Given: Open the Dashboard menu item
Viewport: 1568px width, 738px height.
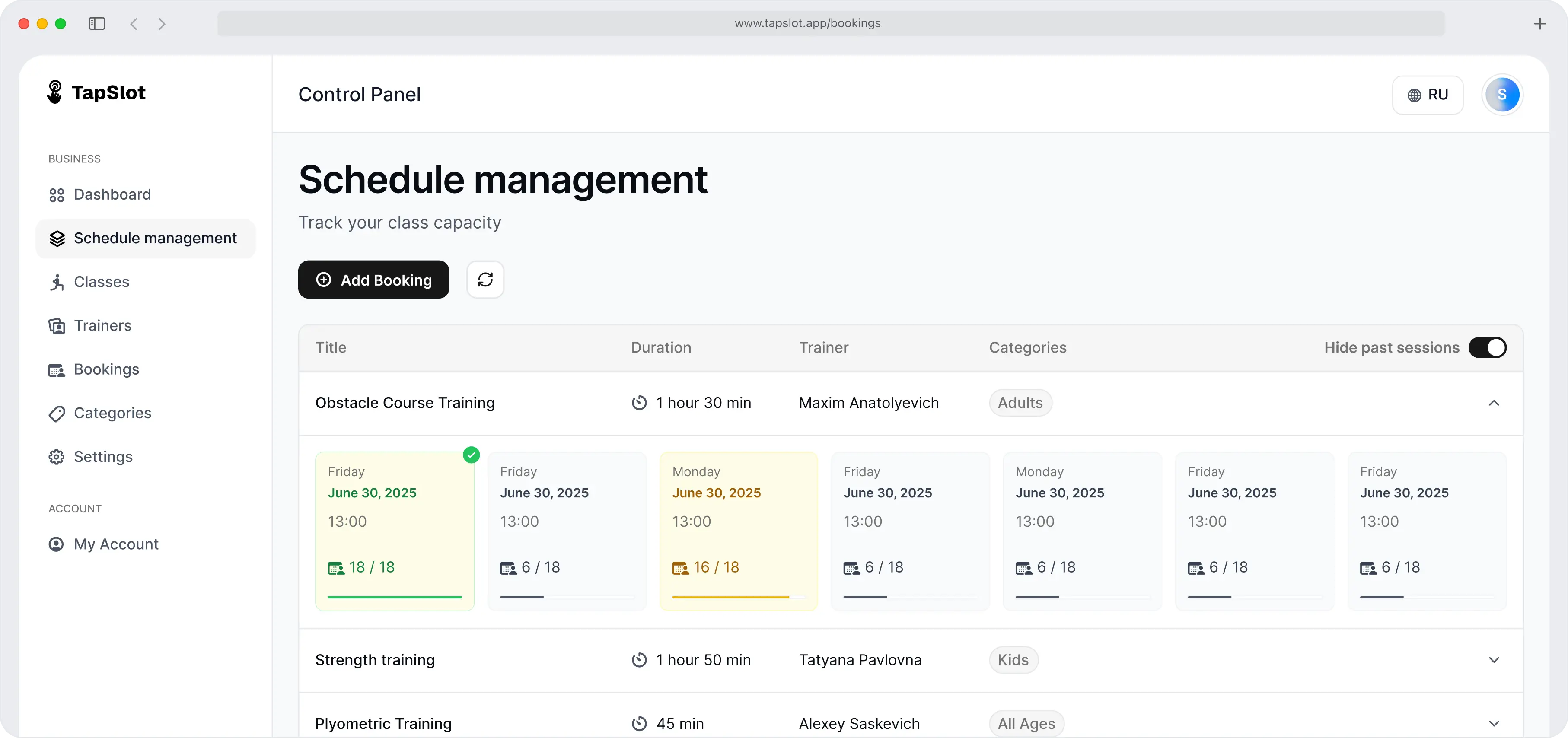Looking at the screenshot, I should click(x=146, y=195).
